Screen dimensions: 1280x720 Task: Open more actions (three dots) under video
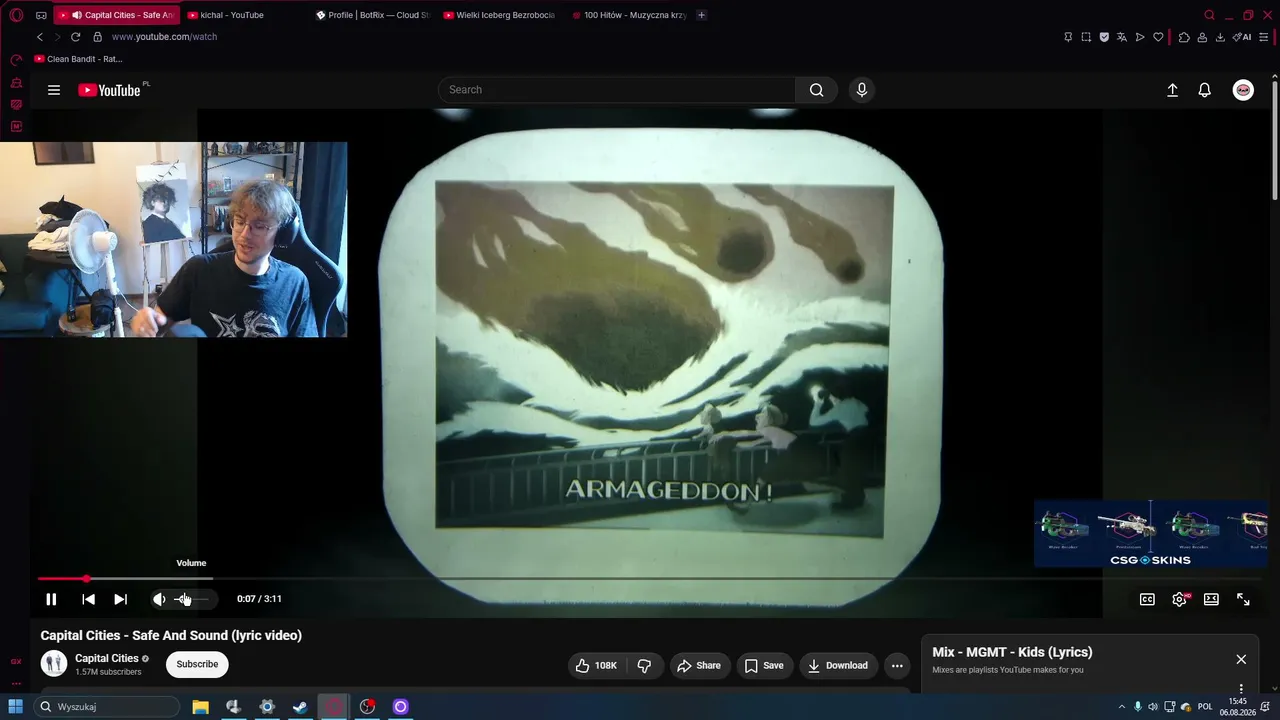click(897, 665)
